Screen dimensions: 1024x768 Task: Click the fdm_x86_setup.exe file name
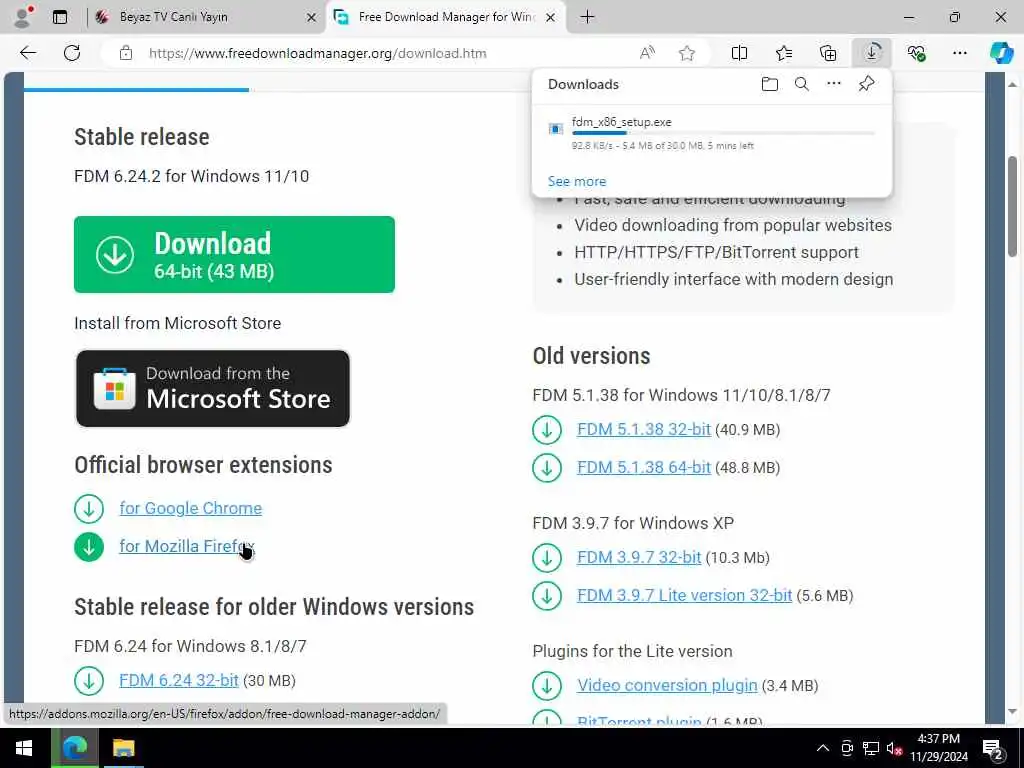tap(622, 121)
